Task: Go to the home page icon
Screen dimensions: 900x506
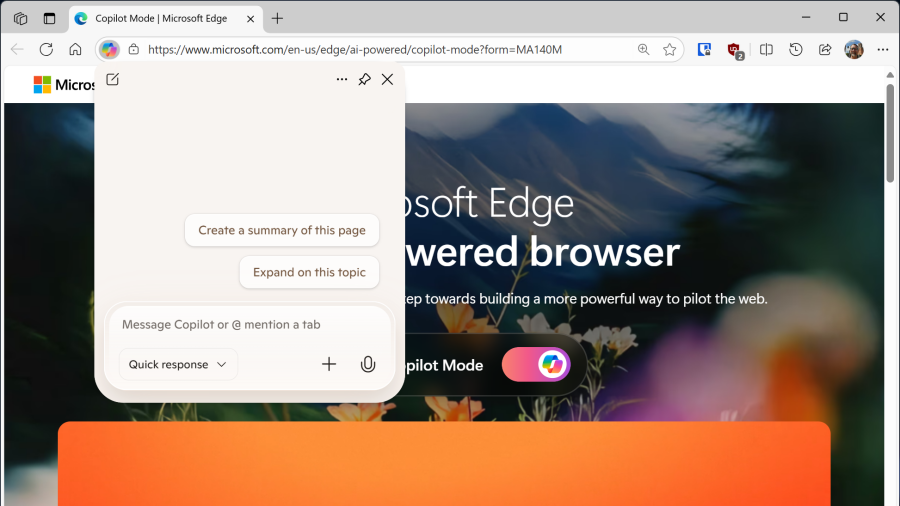Action: [75, 49]
